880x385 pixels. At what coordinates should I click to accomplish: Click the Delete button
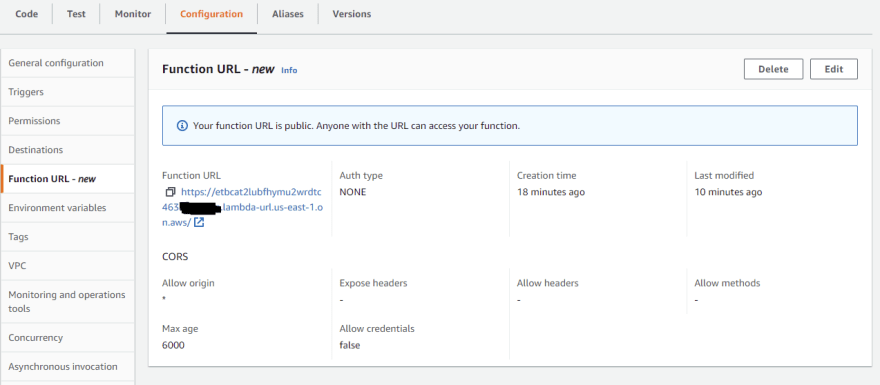click(773, 69)
